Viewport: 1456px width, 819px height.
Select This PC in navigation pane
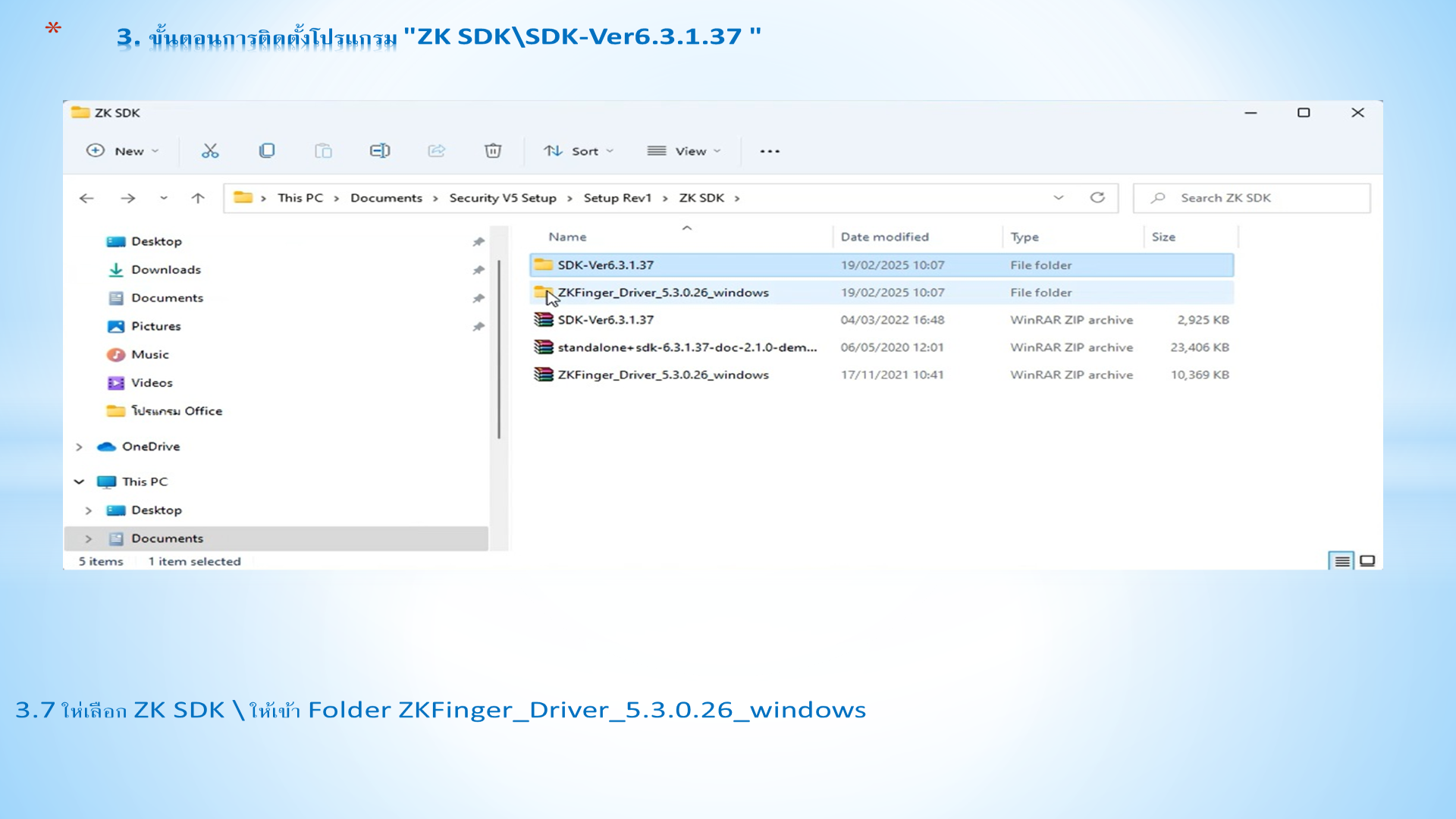point(145,482)
